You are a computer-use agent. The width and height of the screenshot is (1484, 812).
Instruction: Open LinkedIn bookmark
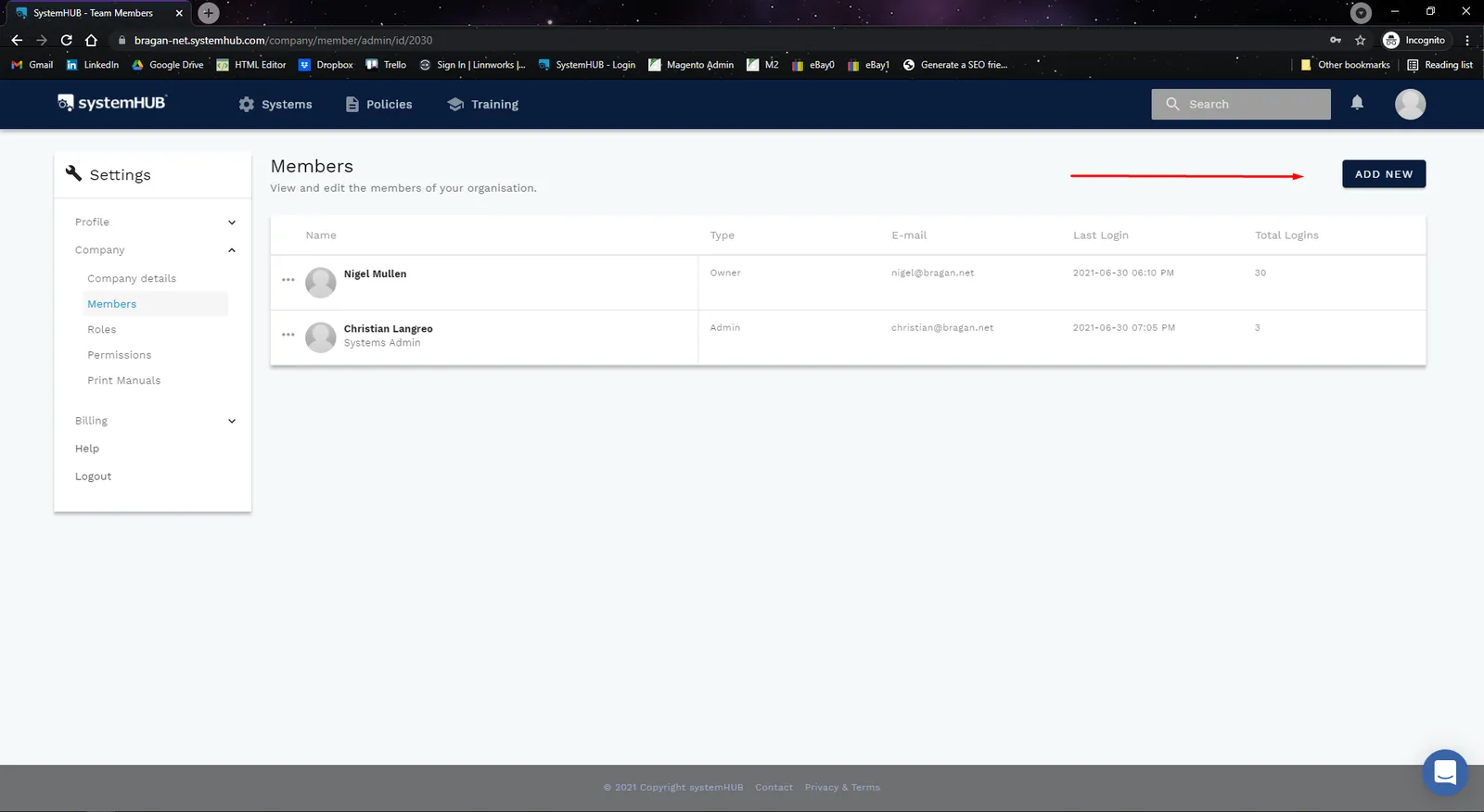coord(92,65)
